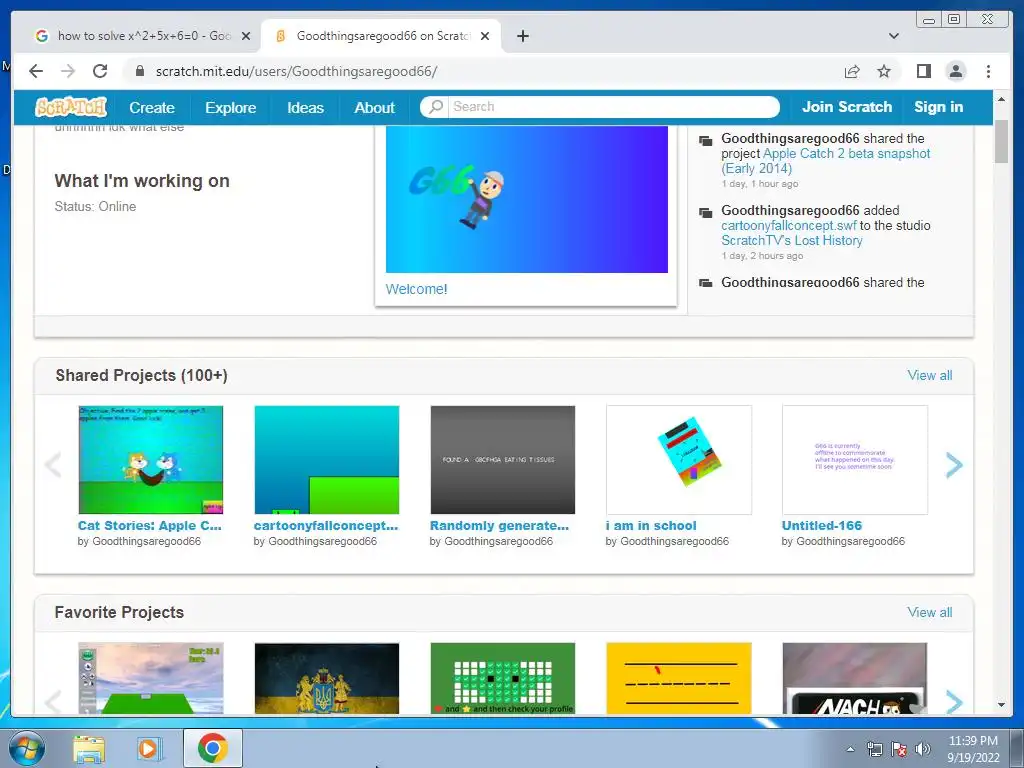Open File Explorer from the taskbar

[x=89, y=749]
